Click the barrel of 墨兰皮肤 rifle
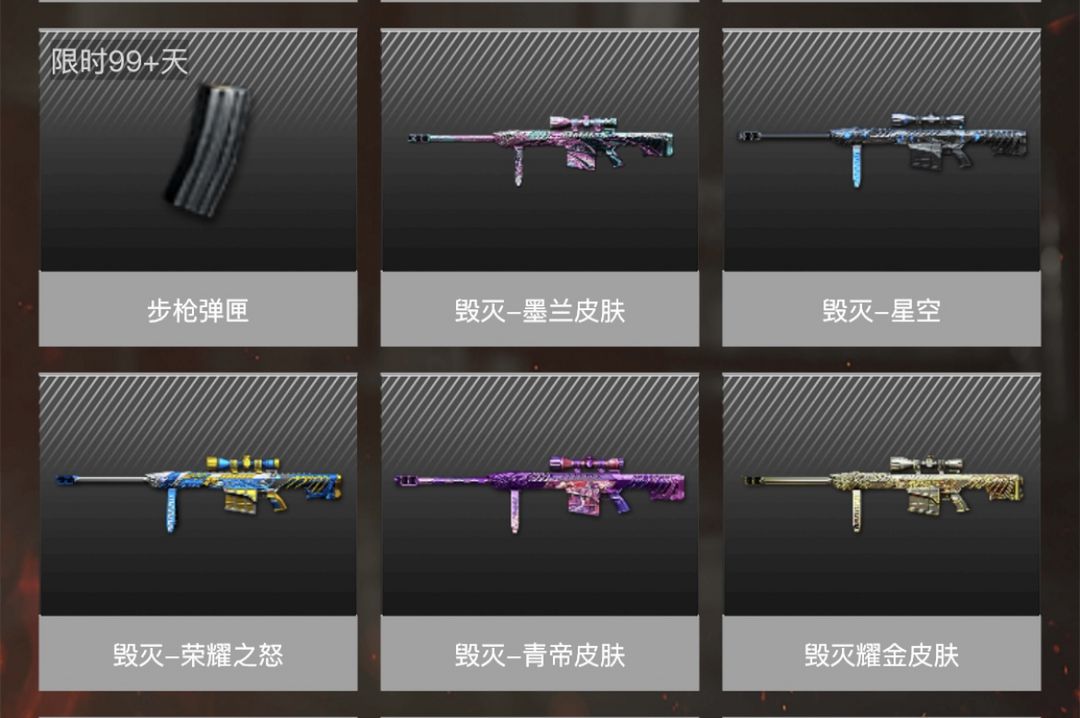 coord(451,139)
